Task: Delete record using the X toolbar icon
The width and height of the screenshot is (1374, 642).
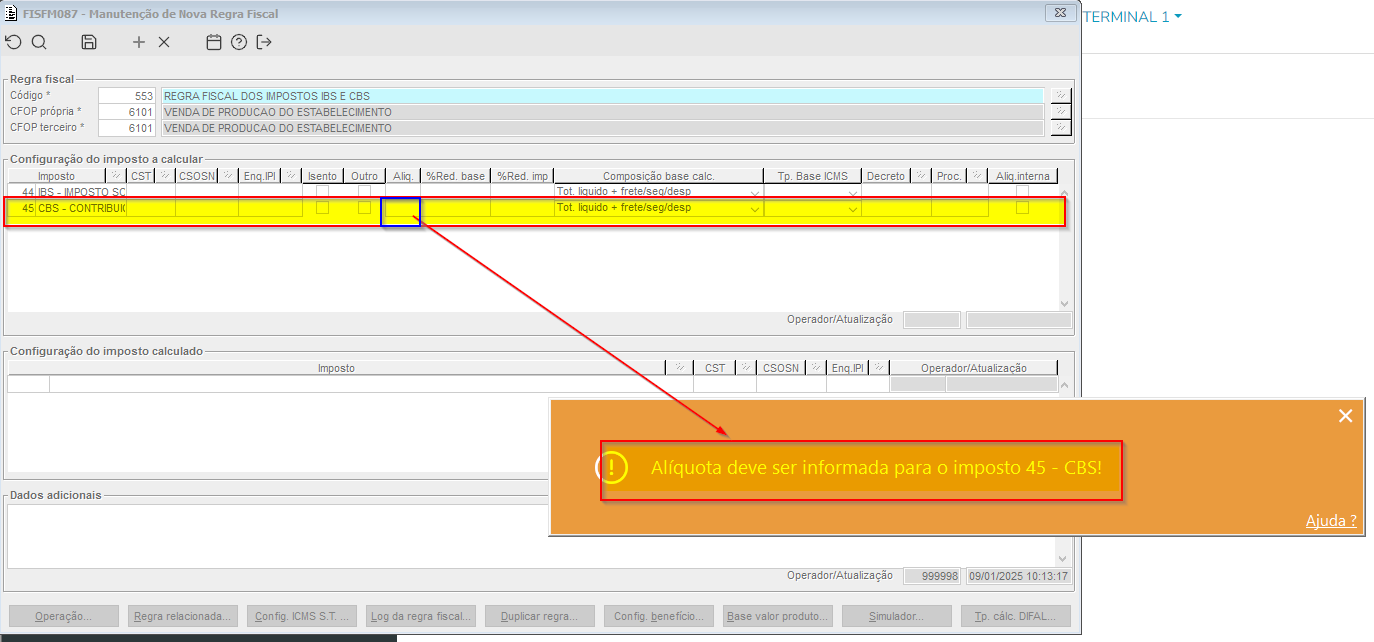Action: point(164,42)
